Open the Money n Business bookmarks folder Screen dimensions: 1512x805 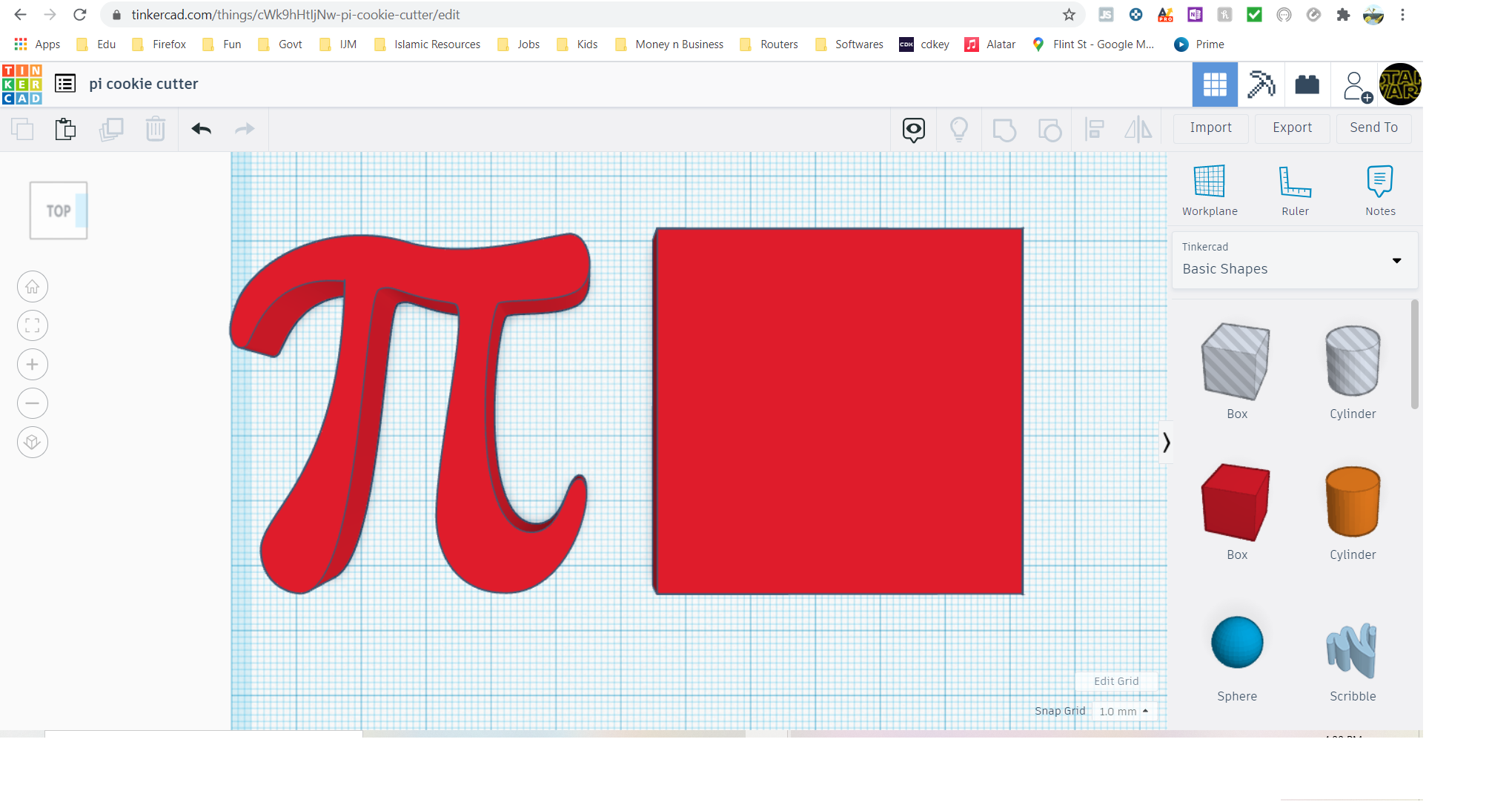click(668, 44)
